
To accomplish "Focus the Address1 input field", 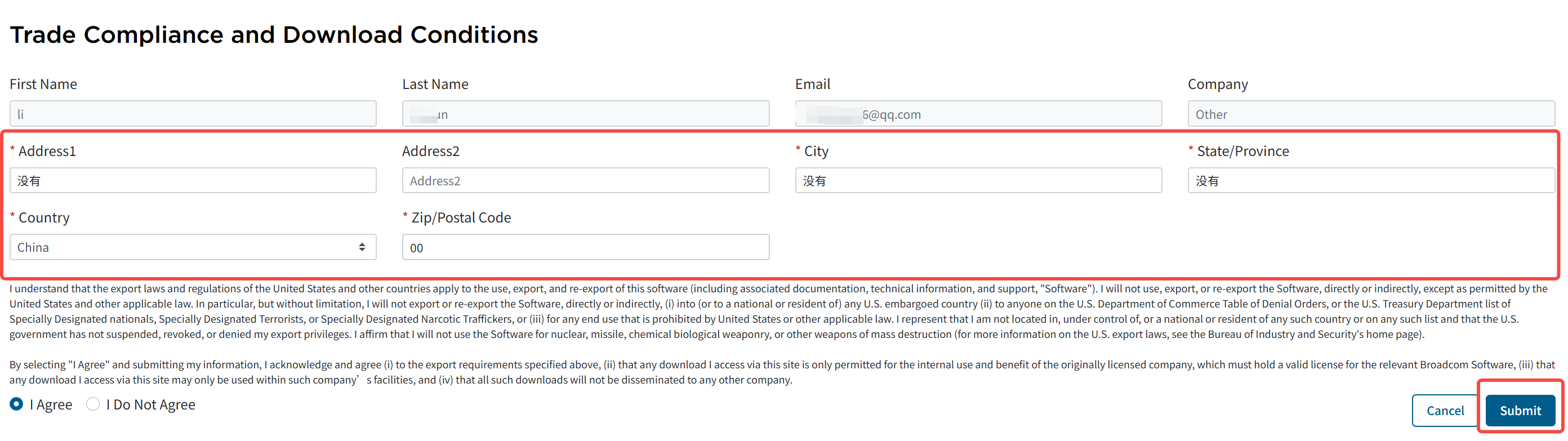I will (193, 180).
